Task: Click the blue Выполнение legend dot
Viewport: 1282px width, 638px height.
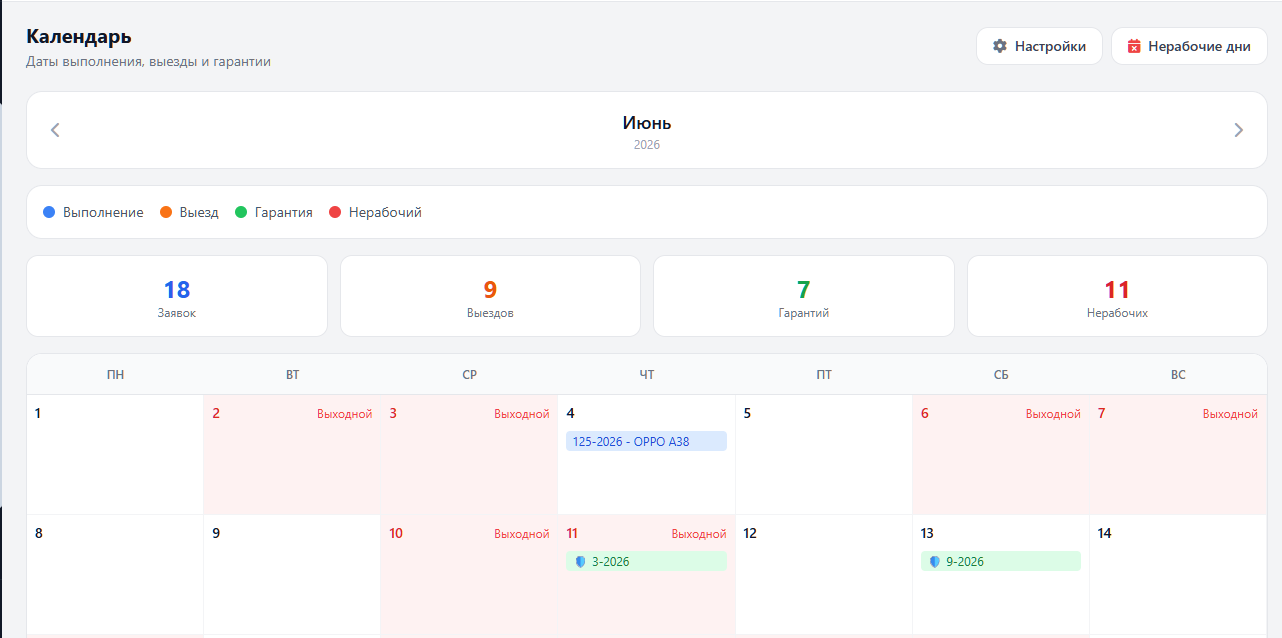Action: pyautogui.click(x=49, y=212)
